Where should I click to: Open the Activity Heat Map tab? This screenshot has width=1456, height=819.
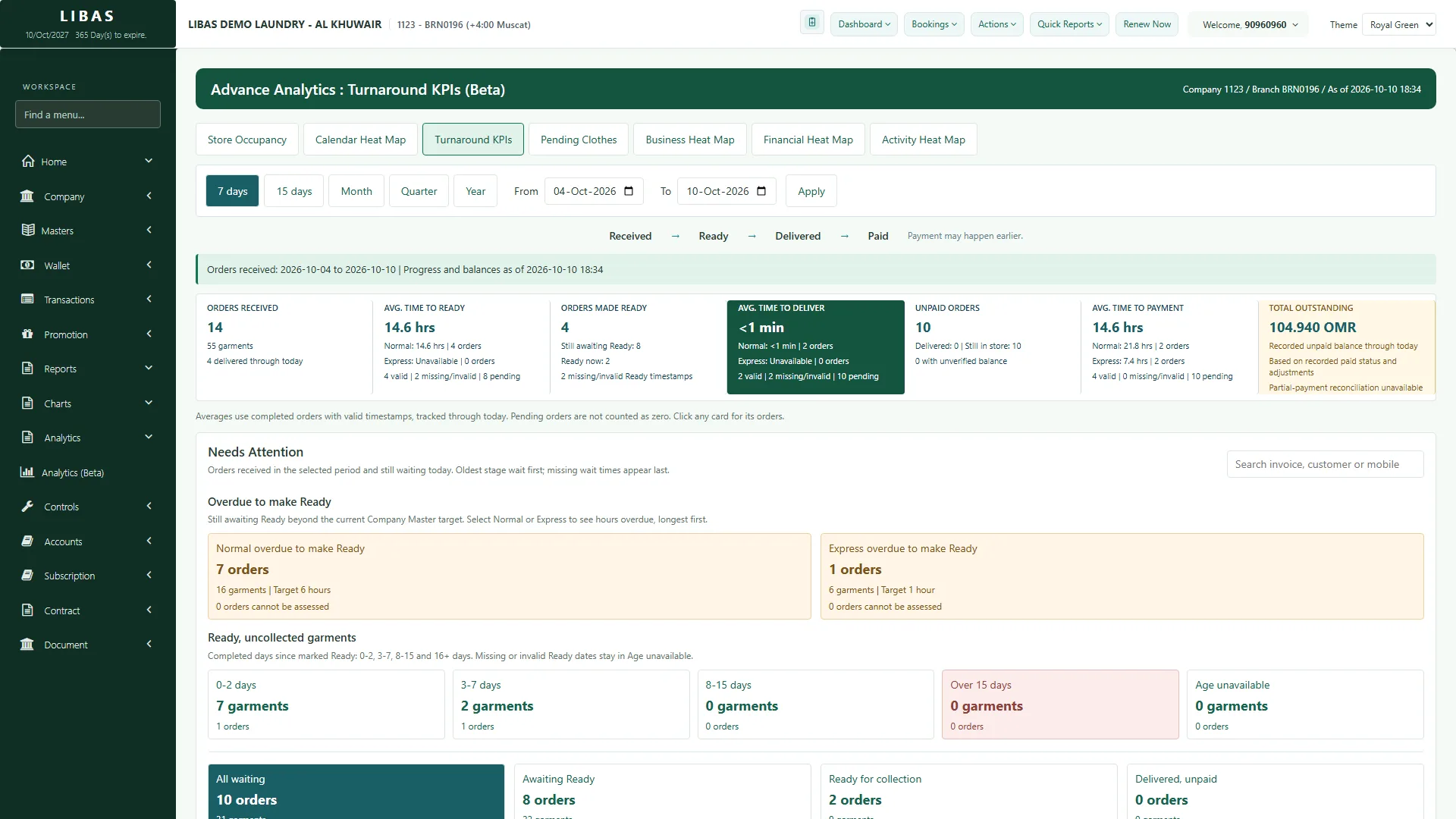click(923, 140)
